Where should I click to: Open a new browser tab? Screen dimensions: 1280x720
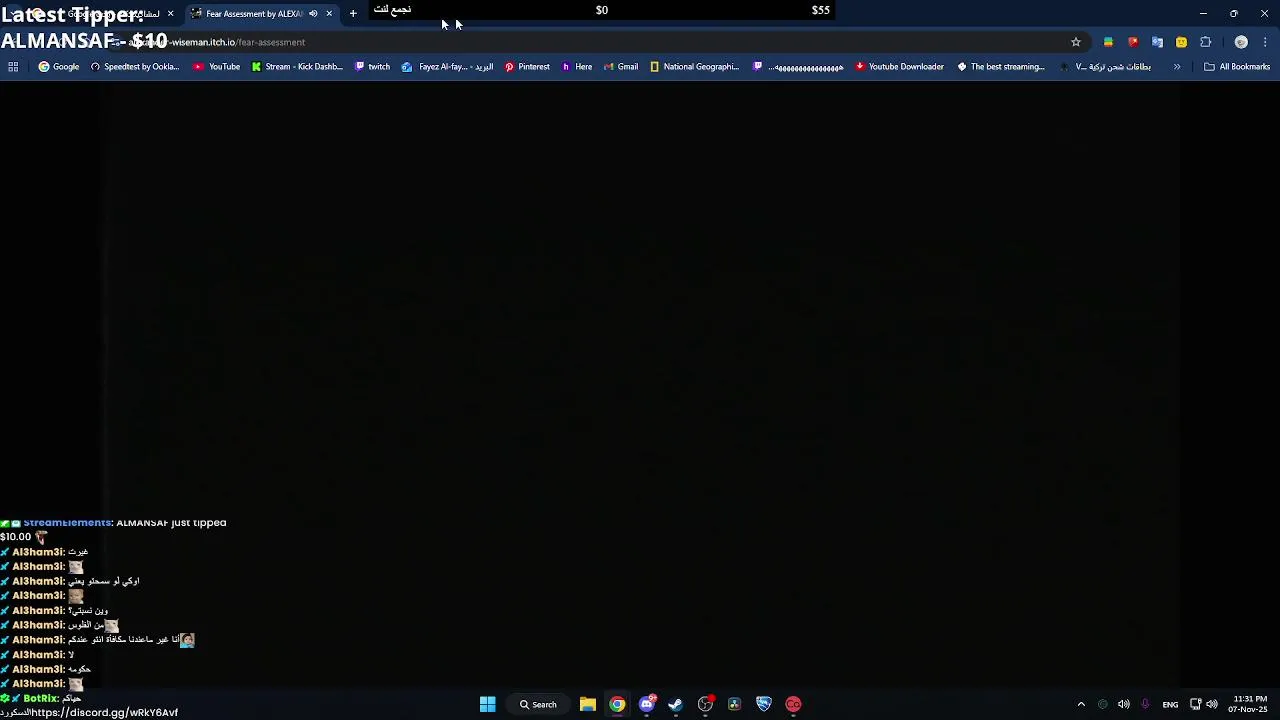pos(353,14)
